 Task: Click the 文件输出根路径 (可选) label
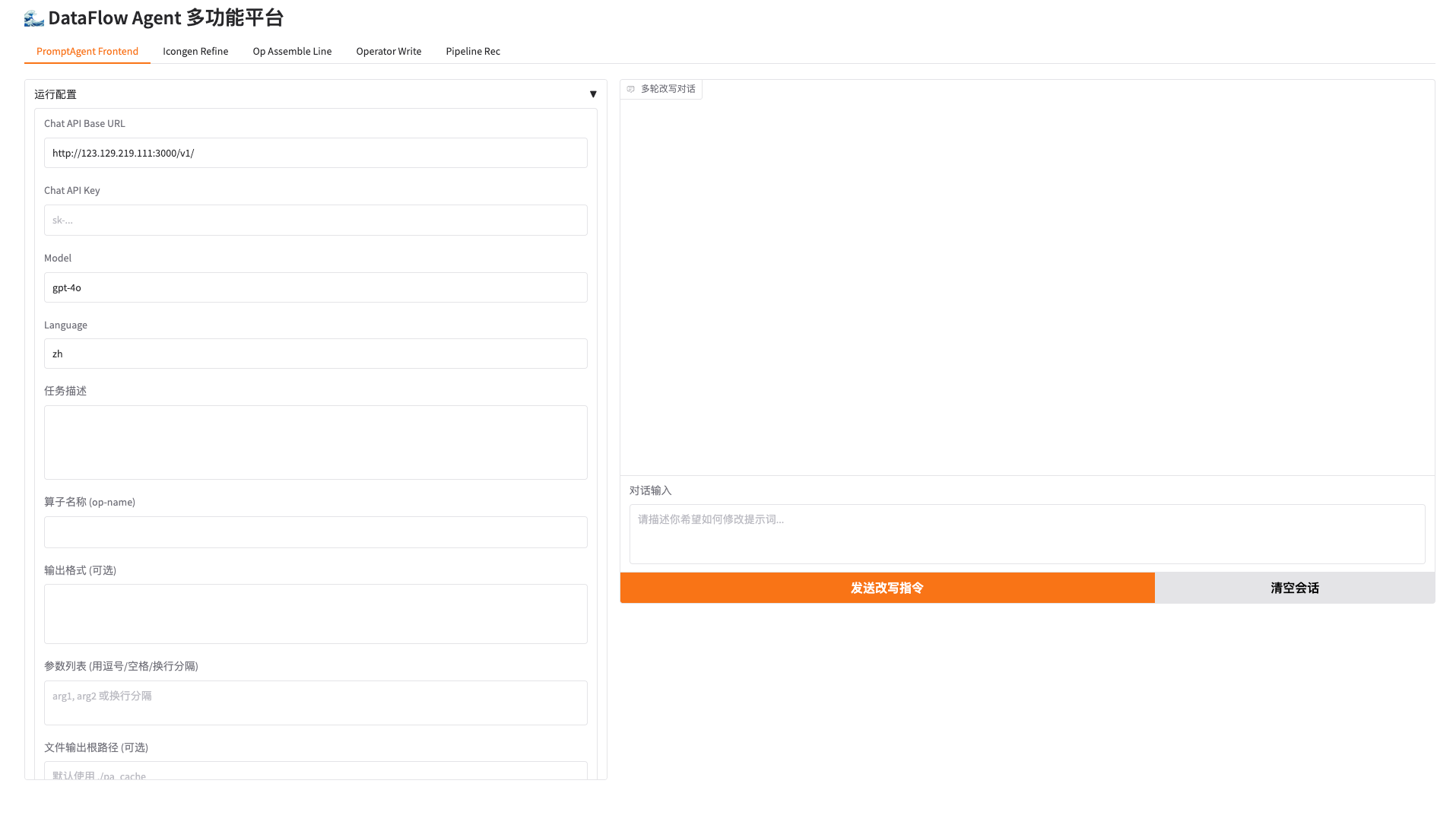(96, 747)
